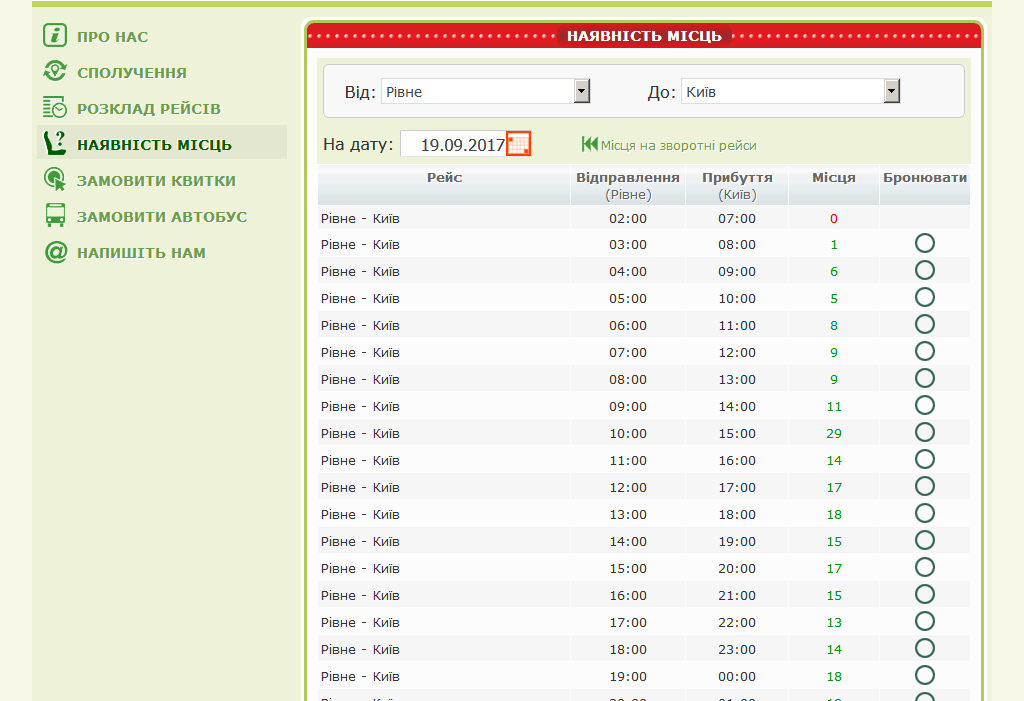Select the booking radio for 18:00 departure

tap(925, 648)
